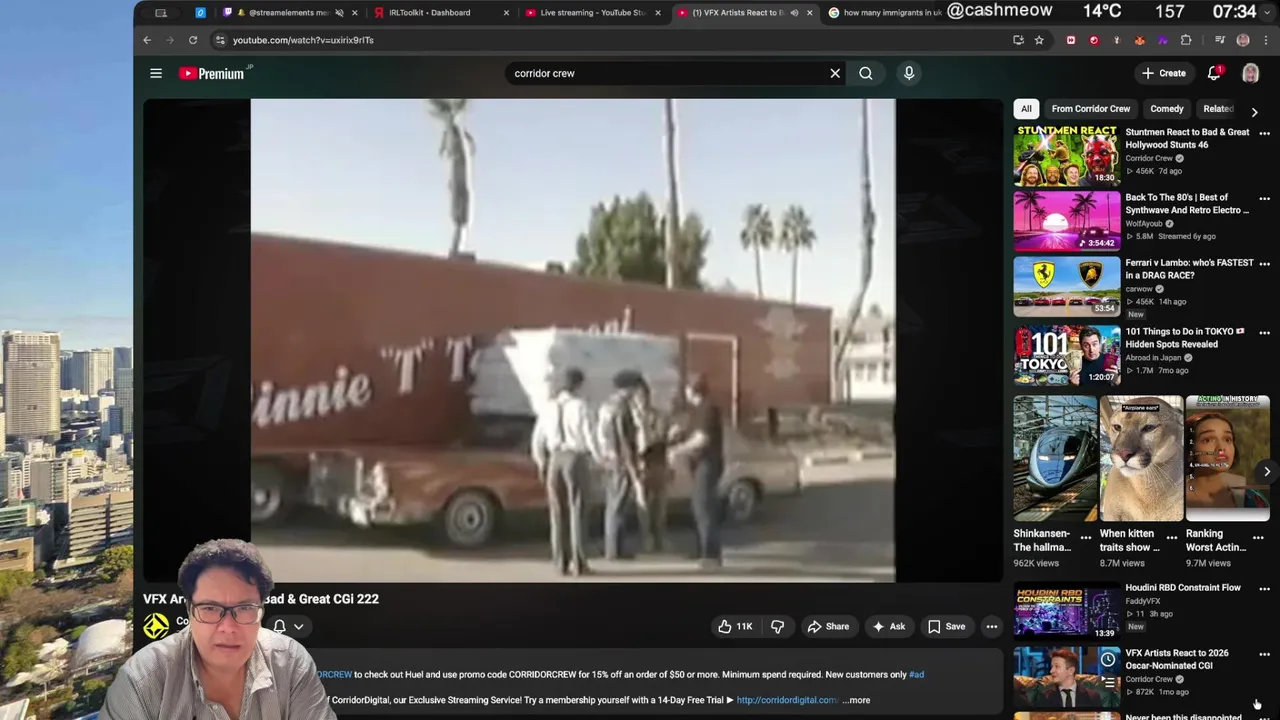
Task: Open browser profile avatar in toolbar
Action: tap(1243, 40)
